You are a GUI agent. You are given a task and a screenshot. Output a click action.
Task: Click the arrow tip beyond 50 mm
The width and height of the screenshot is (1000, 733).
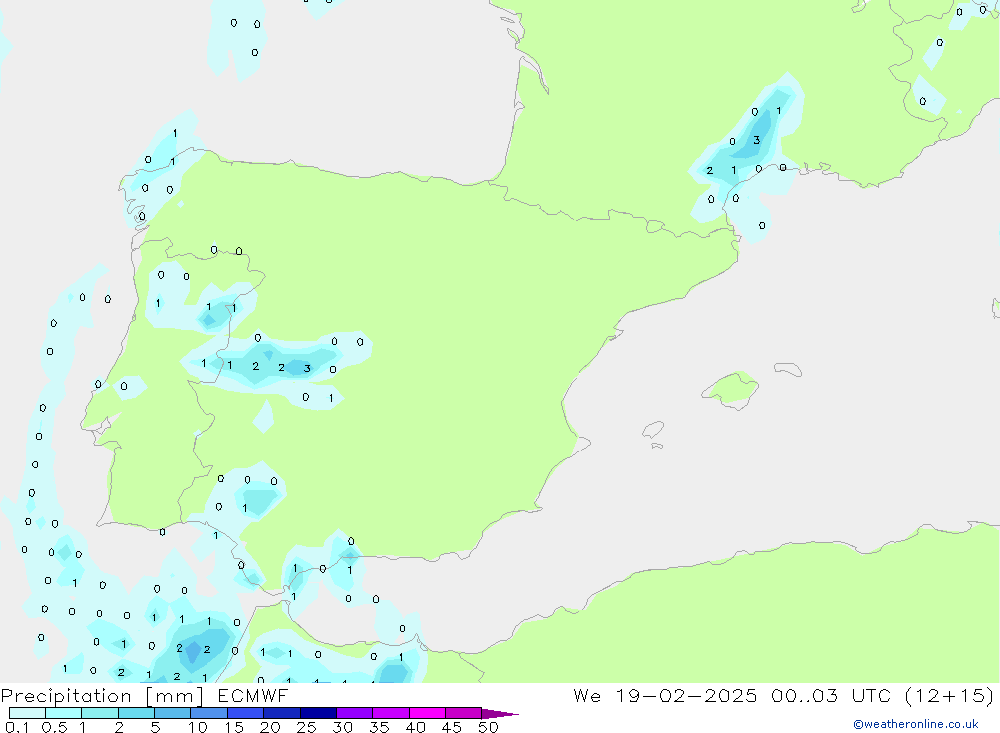[500, 714]
